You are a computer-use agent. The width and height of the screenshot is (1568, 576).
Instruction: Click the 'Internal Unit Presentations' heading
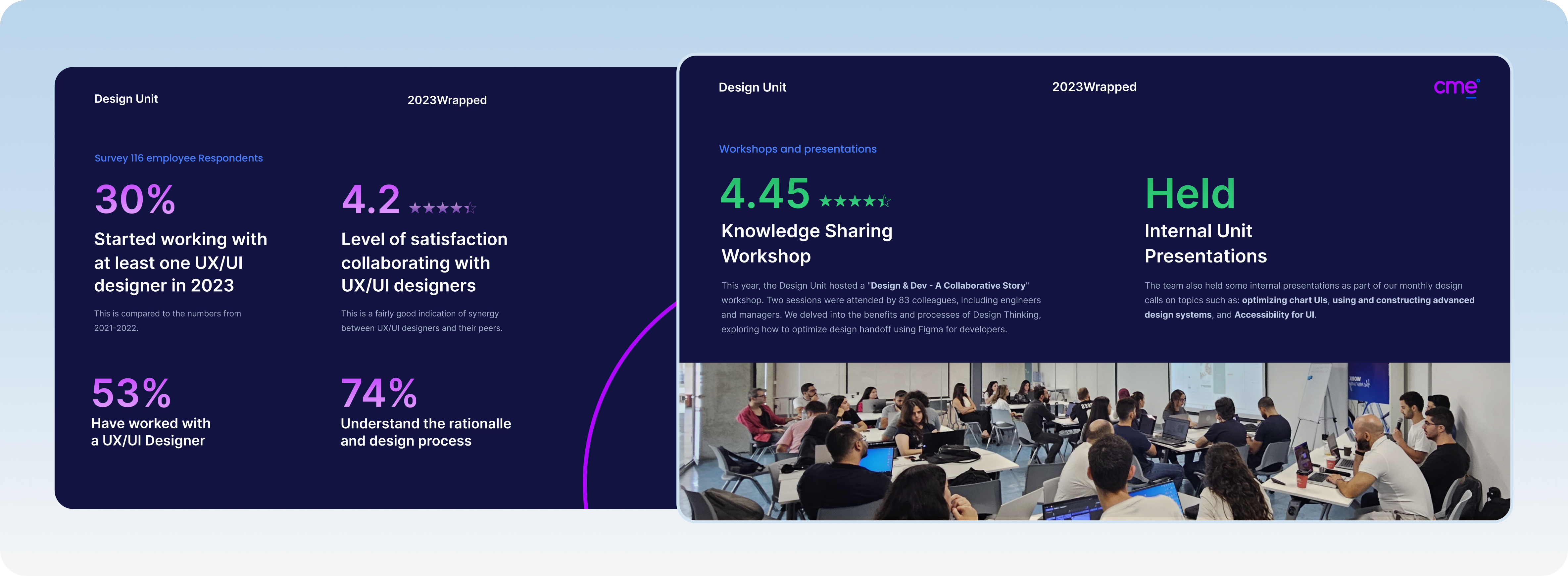pos(1205,244)
